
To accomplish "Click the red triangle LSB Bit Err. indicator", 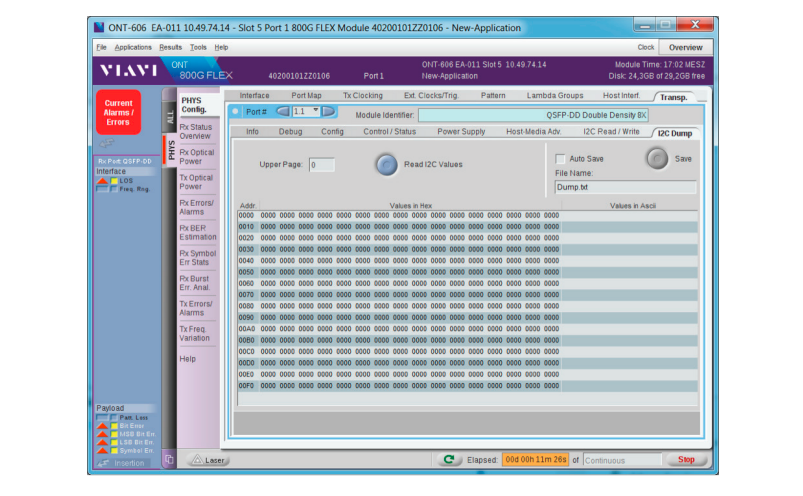I will coord(102,442).
